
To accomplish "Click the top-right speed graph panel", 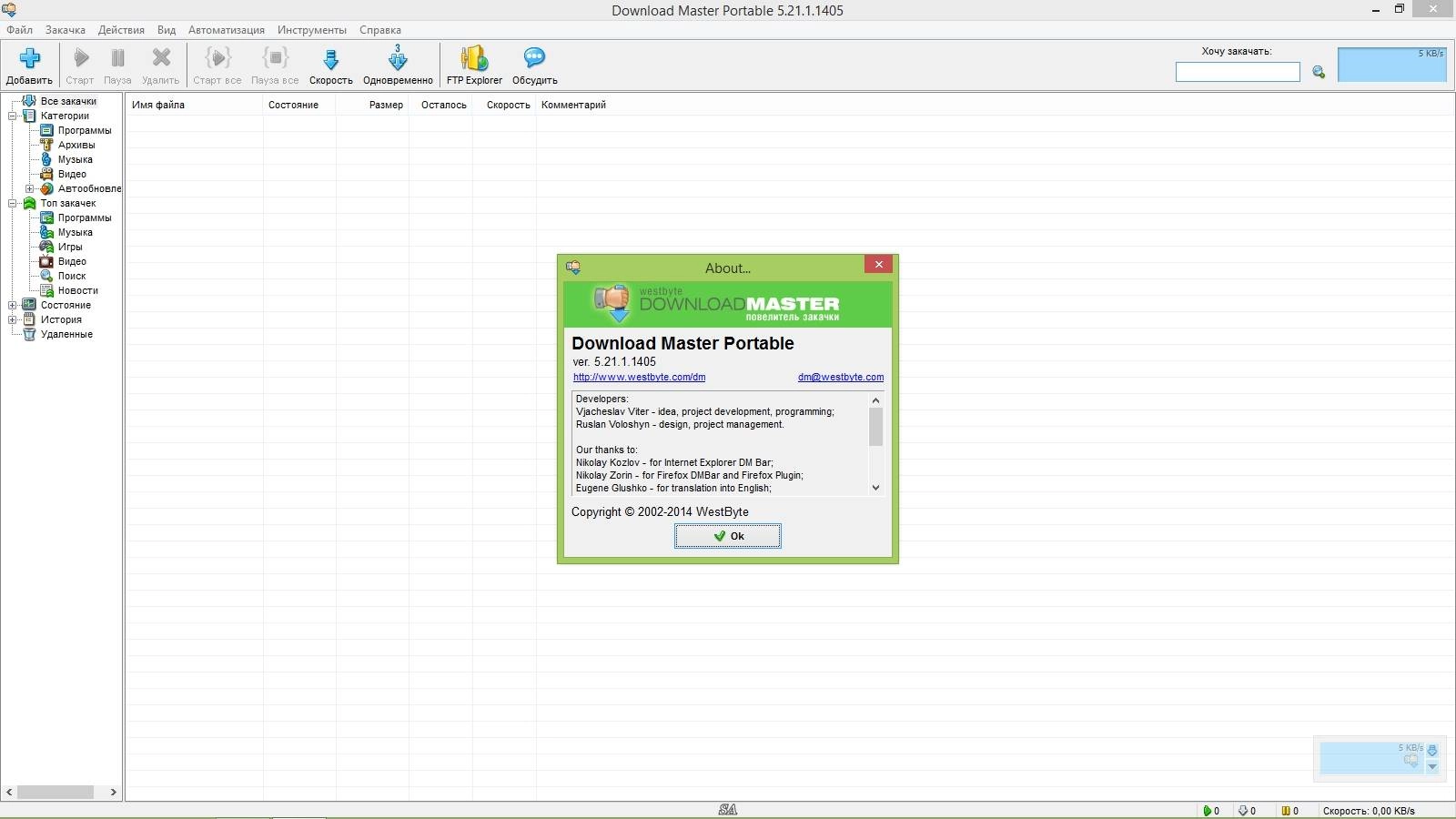I will [x=1391, y=65].
